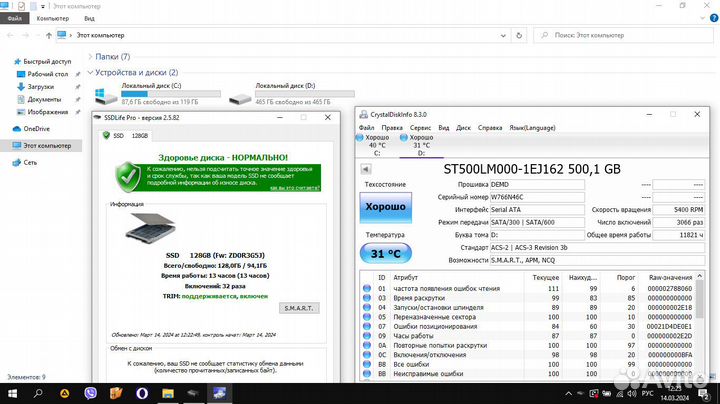Click status circle of 'Частота появления ошибок чтения' row
Screen dimensions: 720x404
367,288
